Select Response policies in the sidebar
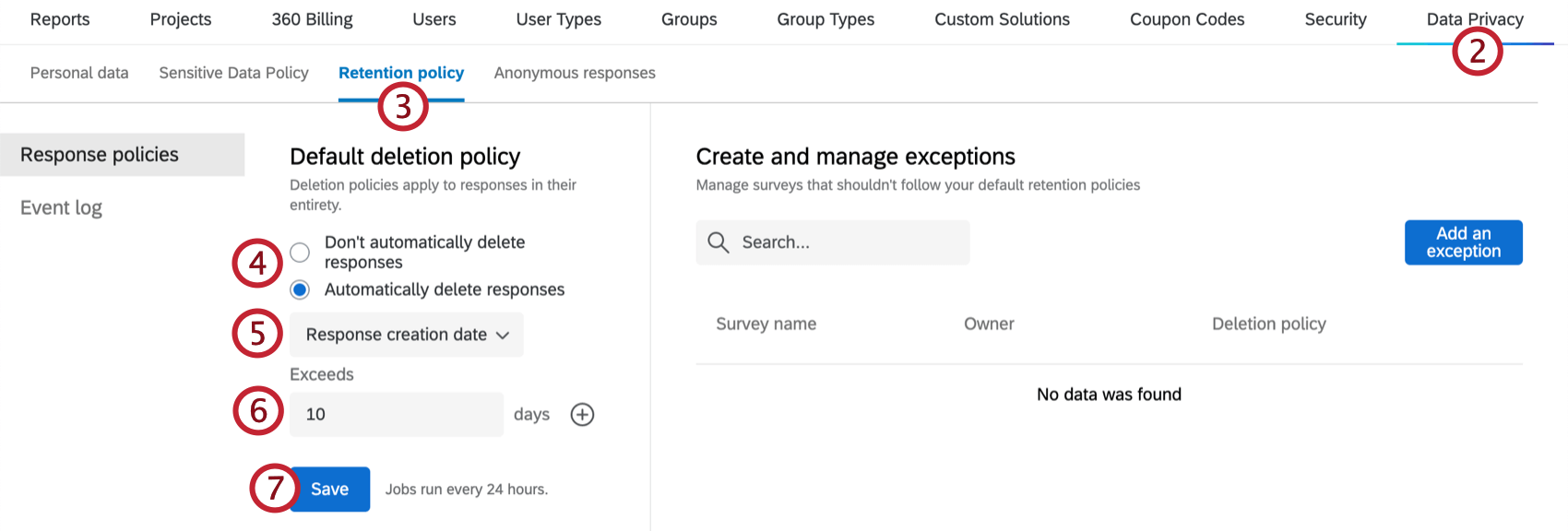The width and height of the screenshot is (1568, 531). tap(100, 155)
